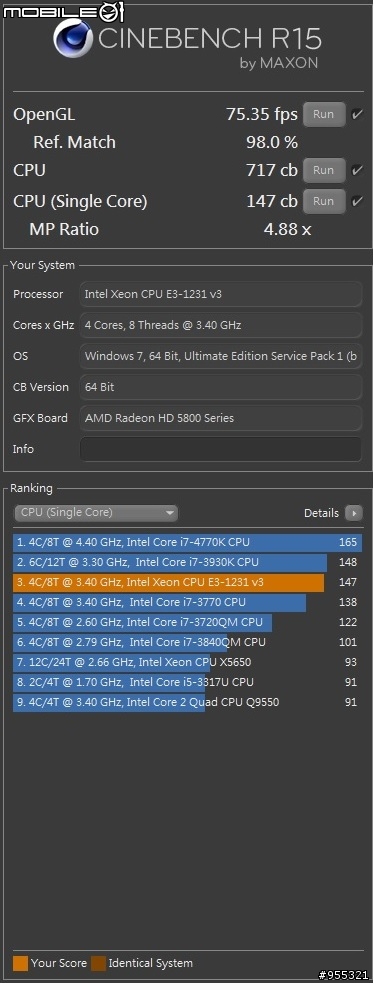Click the orange Your Score legend swatch
374x983 pixels.
21,963
